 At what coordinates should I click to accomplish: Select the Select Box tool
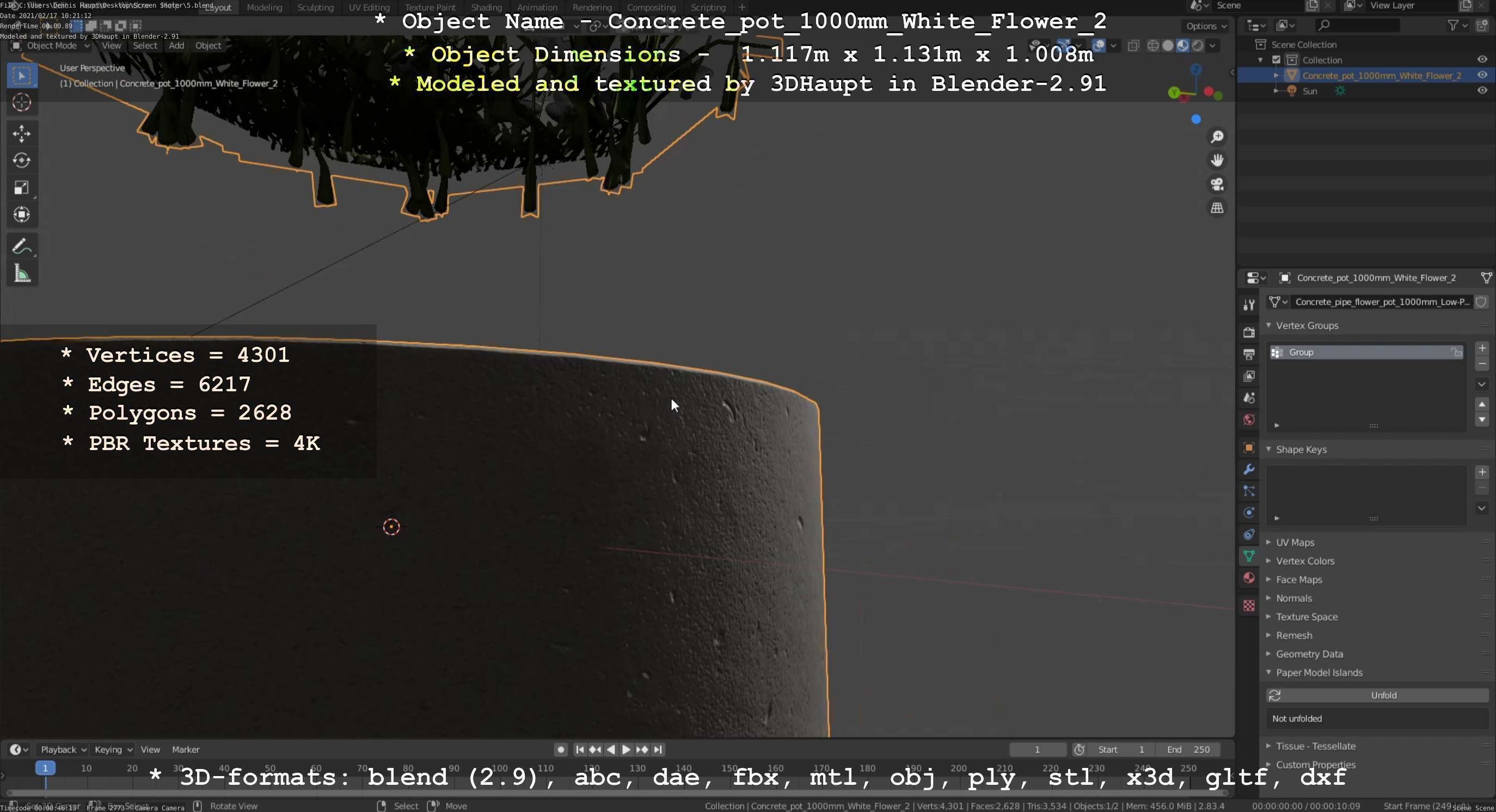click(x=22, y=76)
